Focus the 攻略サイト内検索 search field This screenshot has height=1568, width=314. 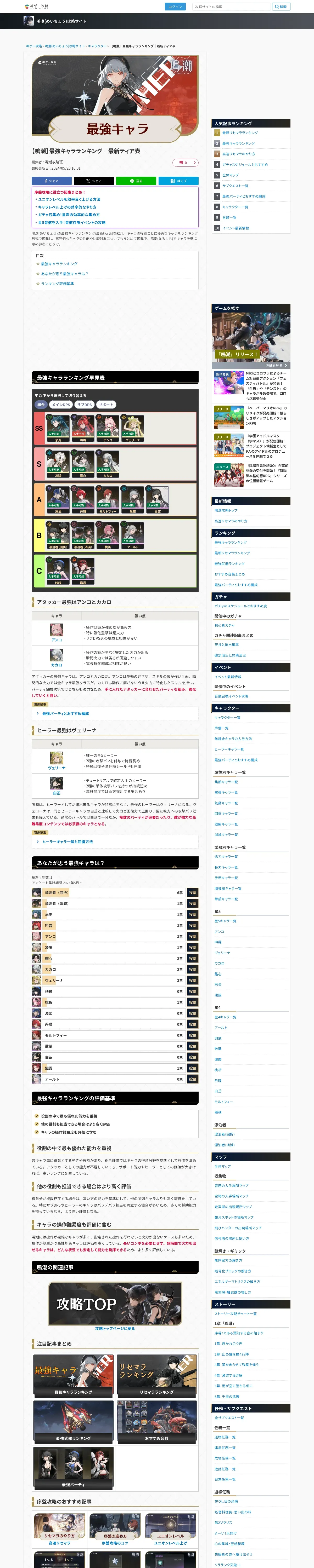coord(232,7)
